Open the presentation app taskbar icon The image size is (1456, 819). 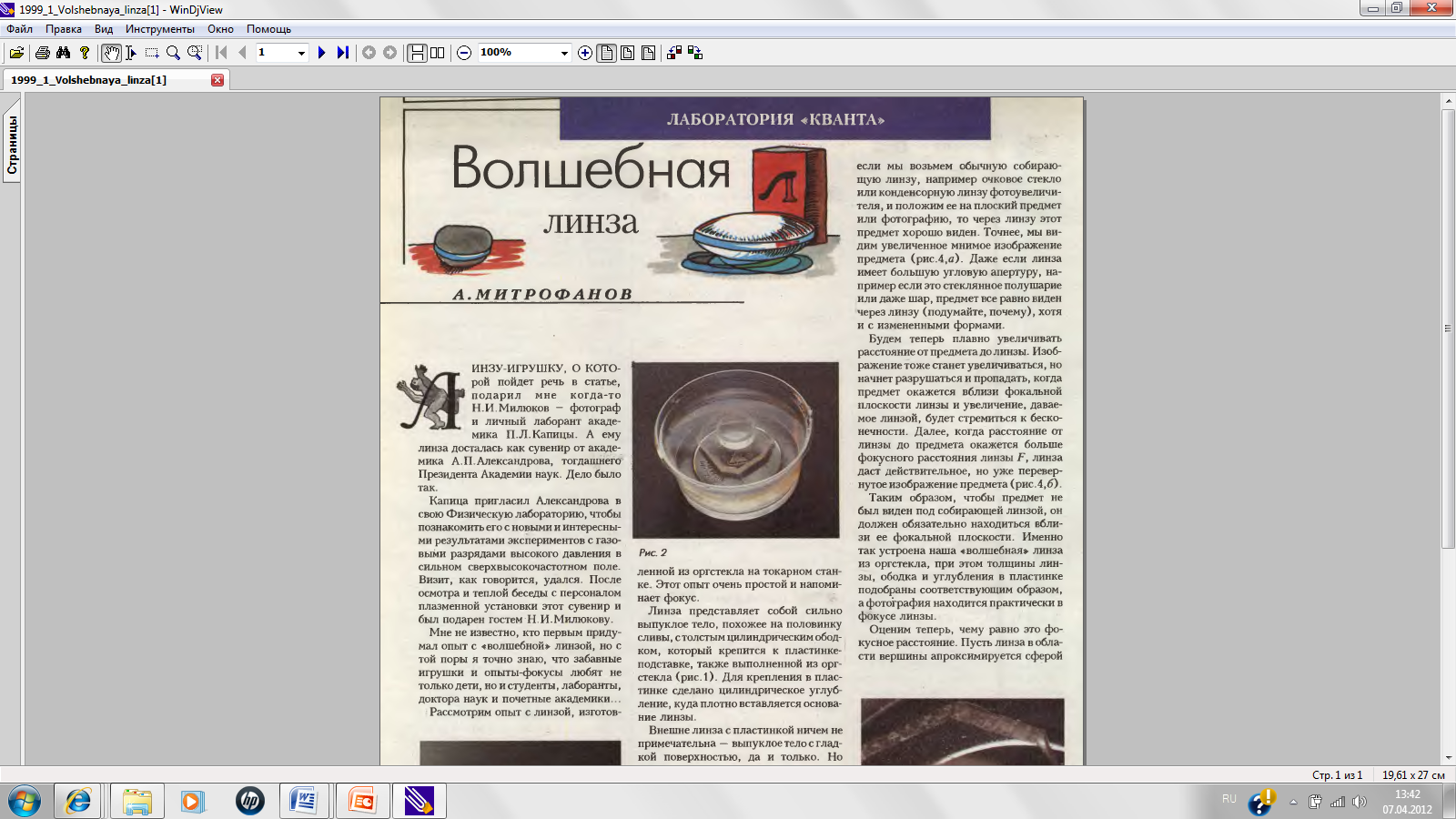363,802
